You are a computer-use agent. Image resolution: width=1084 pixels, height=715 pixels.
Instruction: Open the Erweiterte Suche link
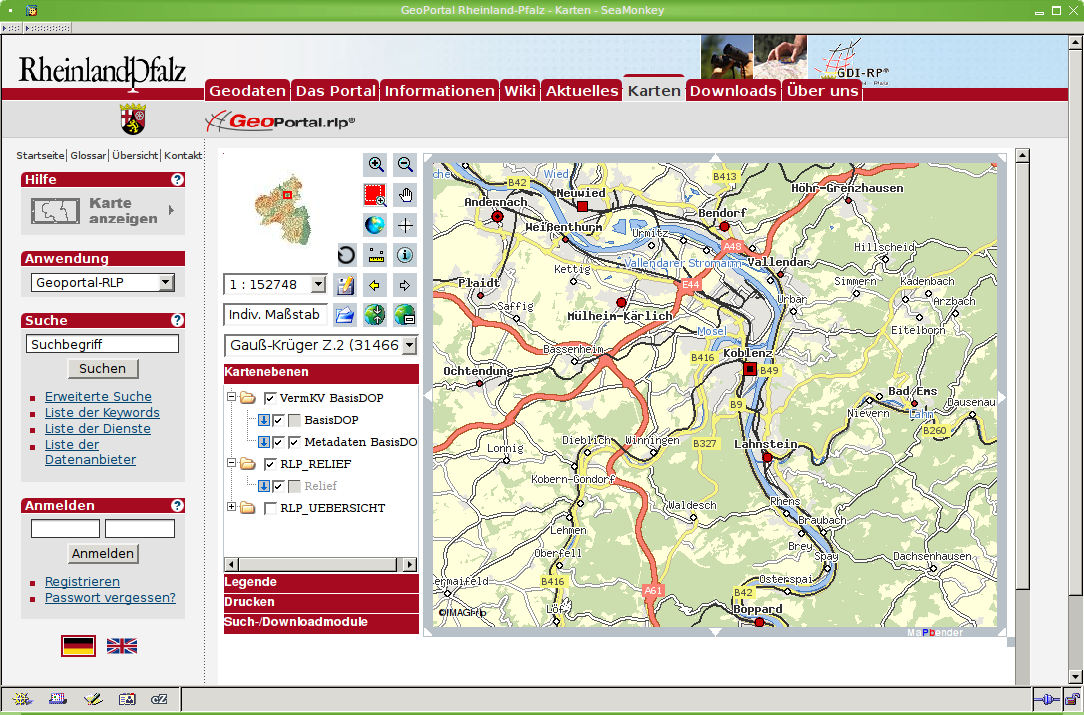(x=98, y=397)
